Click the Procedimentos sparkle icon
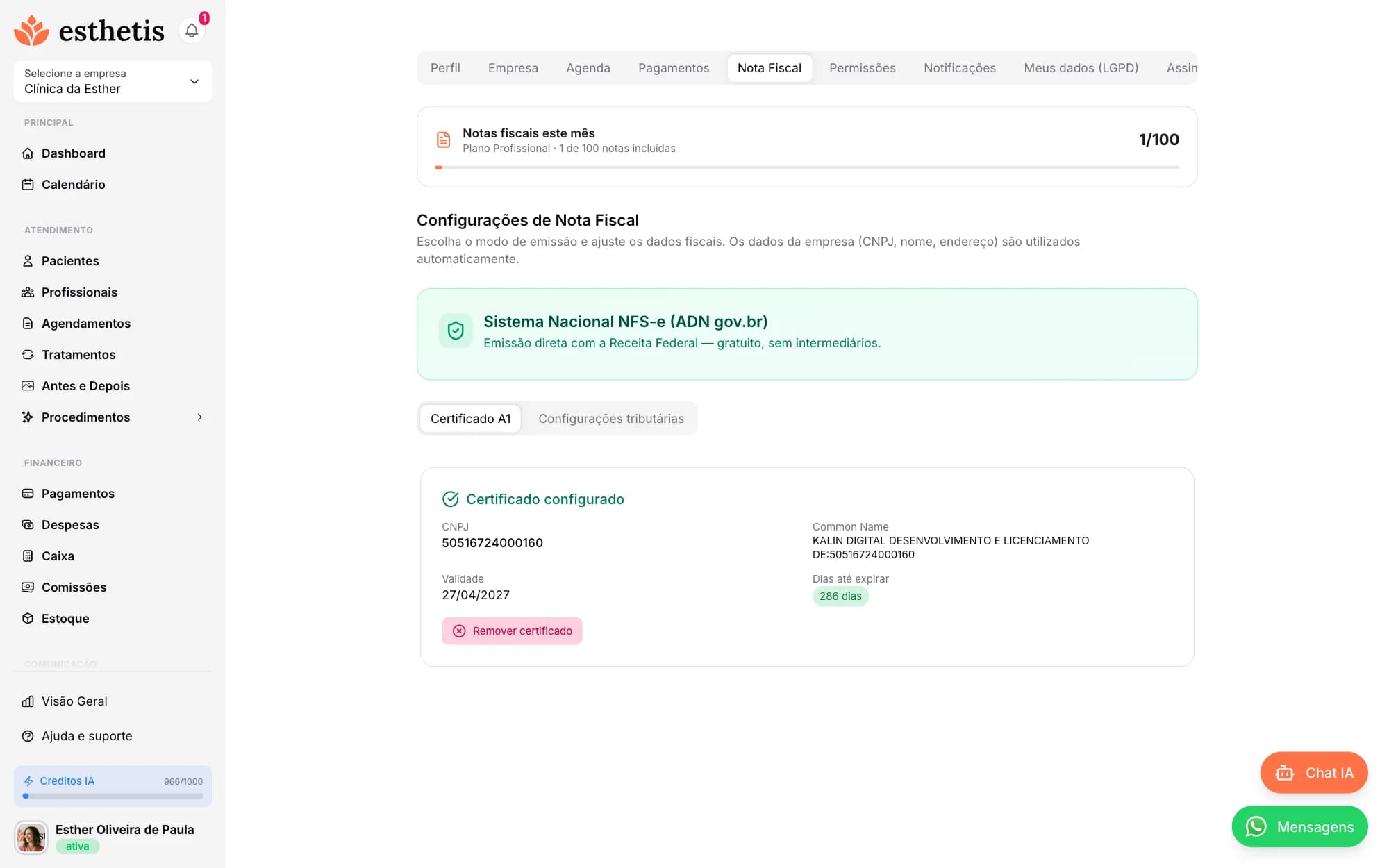This screenshot has width=1389, height=868. (28, 417)
